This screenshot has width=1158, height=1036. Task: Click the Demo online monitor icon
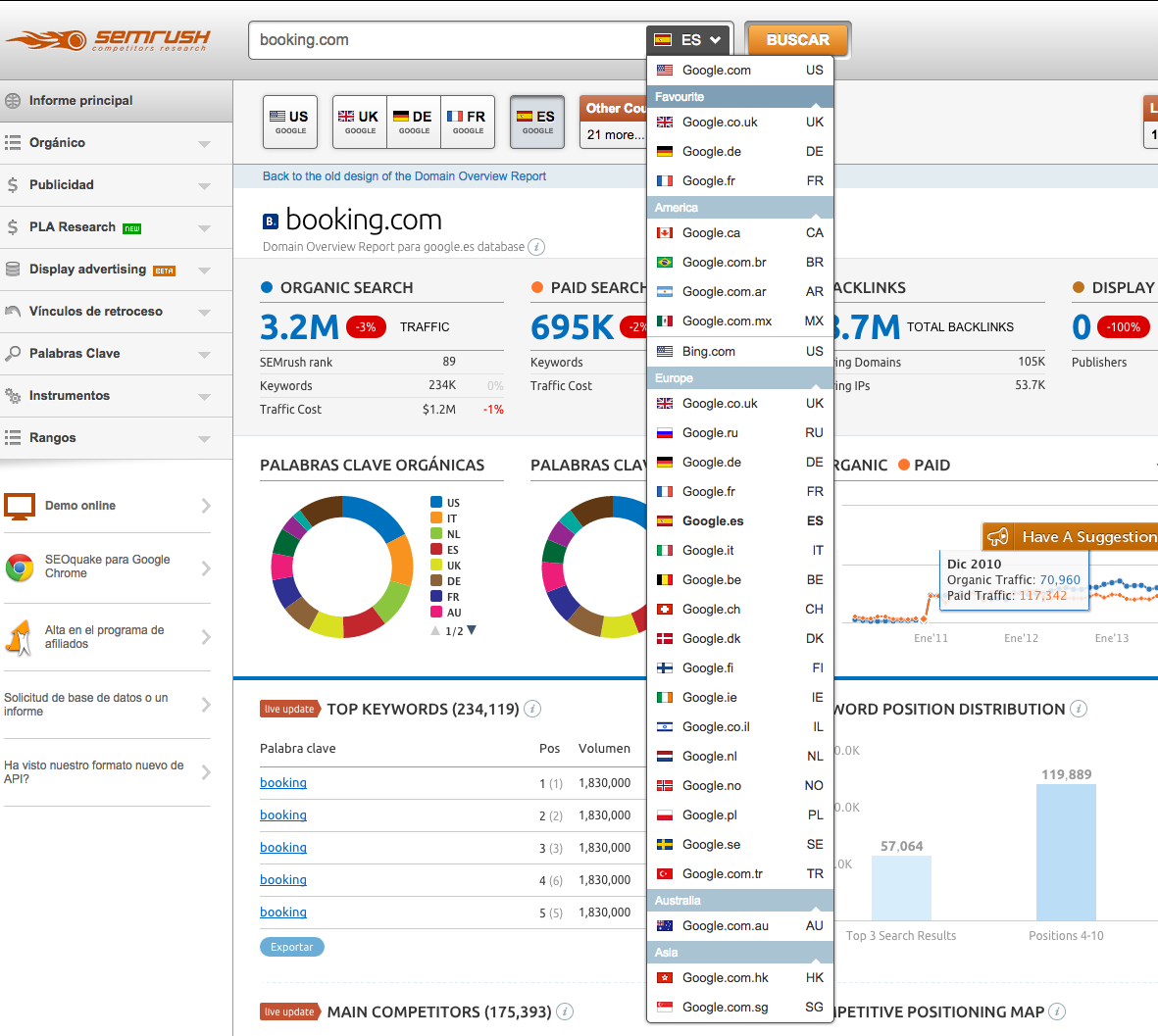point(20,506)
